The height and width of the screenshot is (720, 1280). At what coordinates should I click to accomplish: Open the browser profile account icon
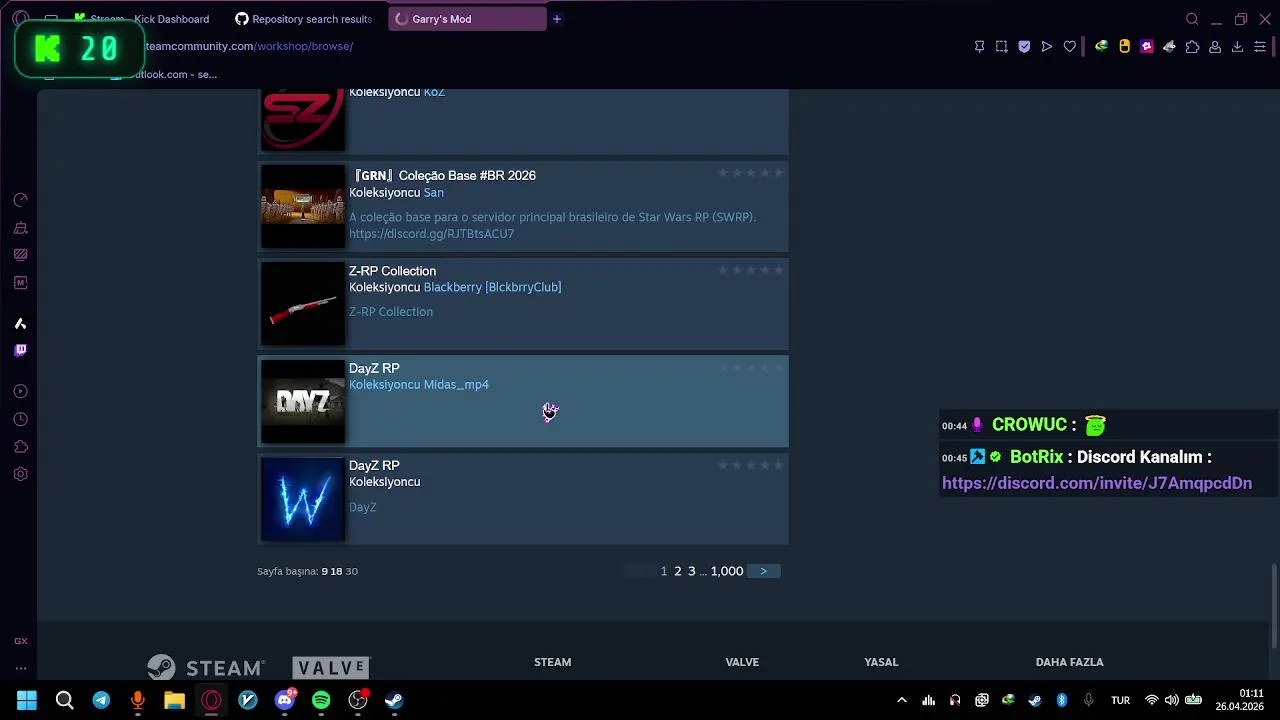pyautogui.click(x=1215, y=46)
